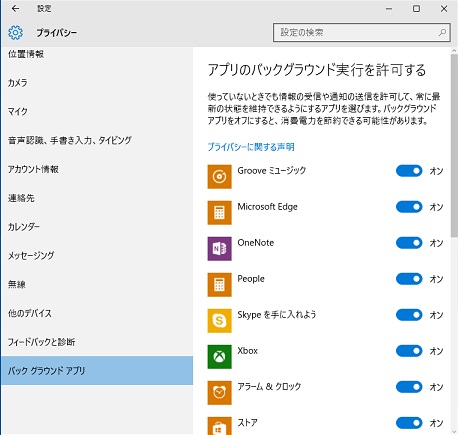The image size is (458, 435).
Task: Click the Microsoft Edge app icon
Action: [x=219, y=213]
